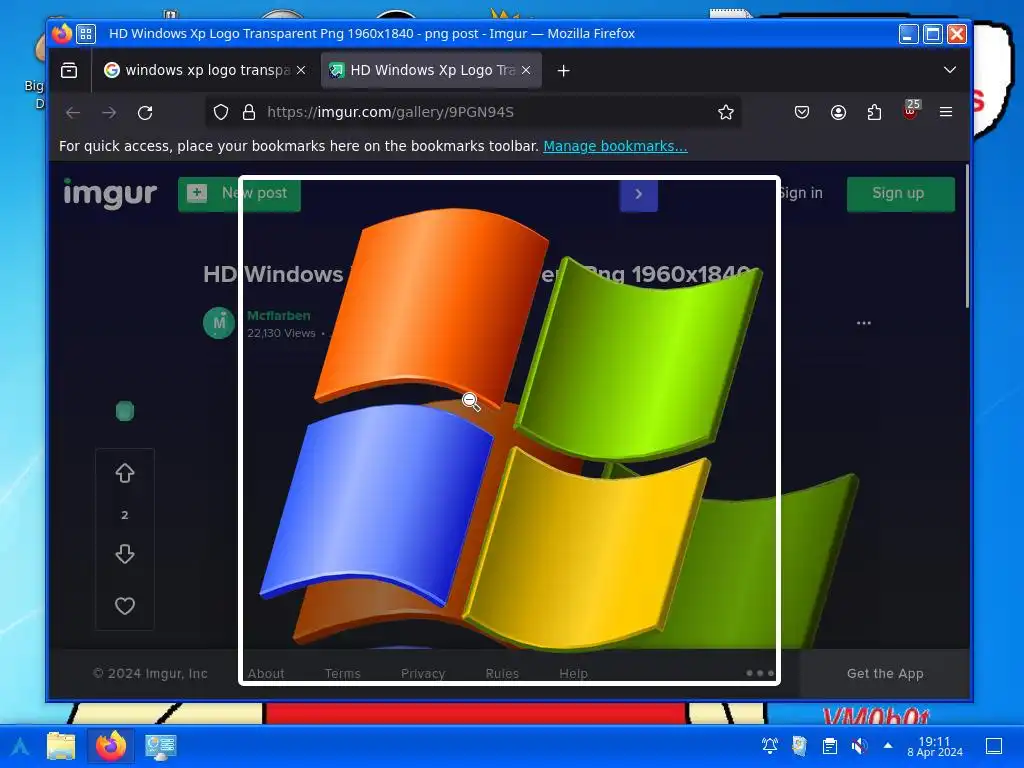Open the Firefox window icon in the title bar
1024x768 pixels.
coord(61,33)
